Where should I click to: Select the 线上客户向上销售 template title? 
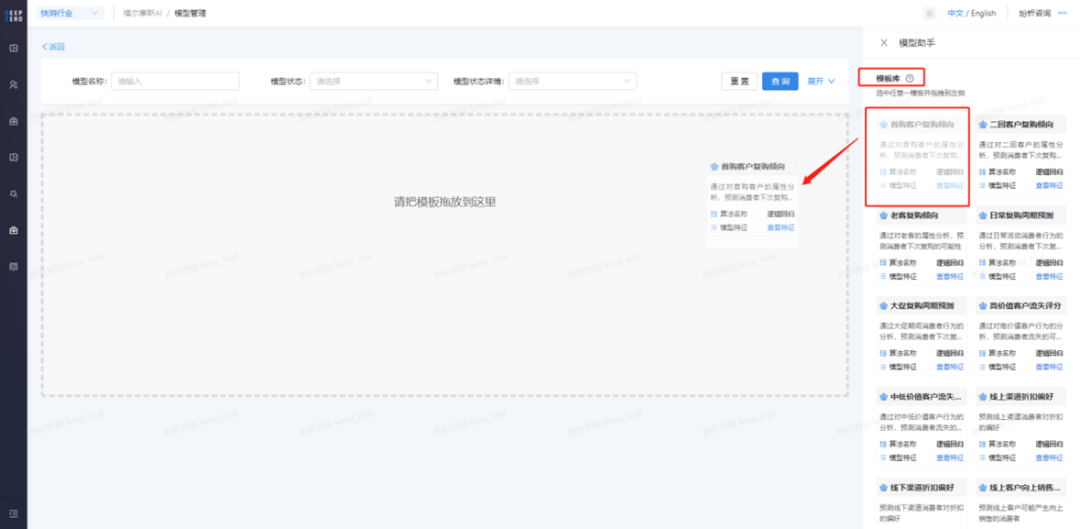(x=1026, y=488)
